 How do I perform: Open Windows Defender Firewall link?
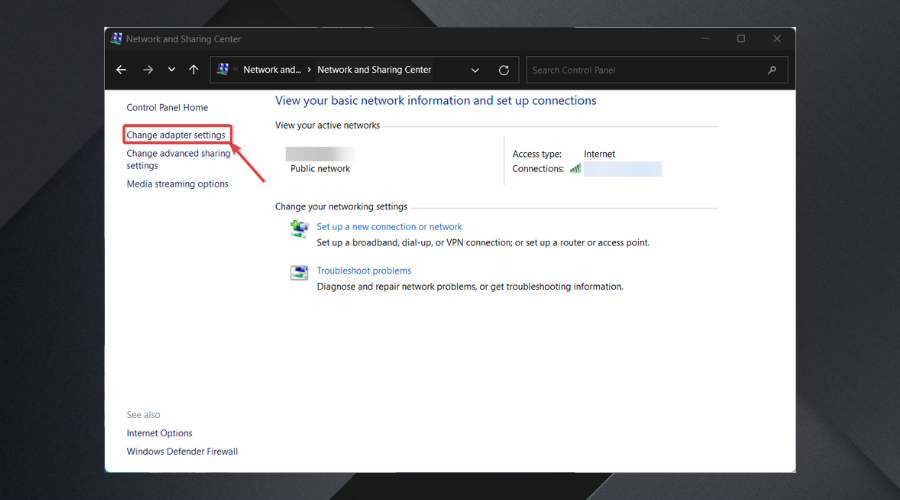(x=182, y=451)
